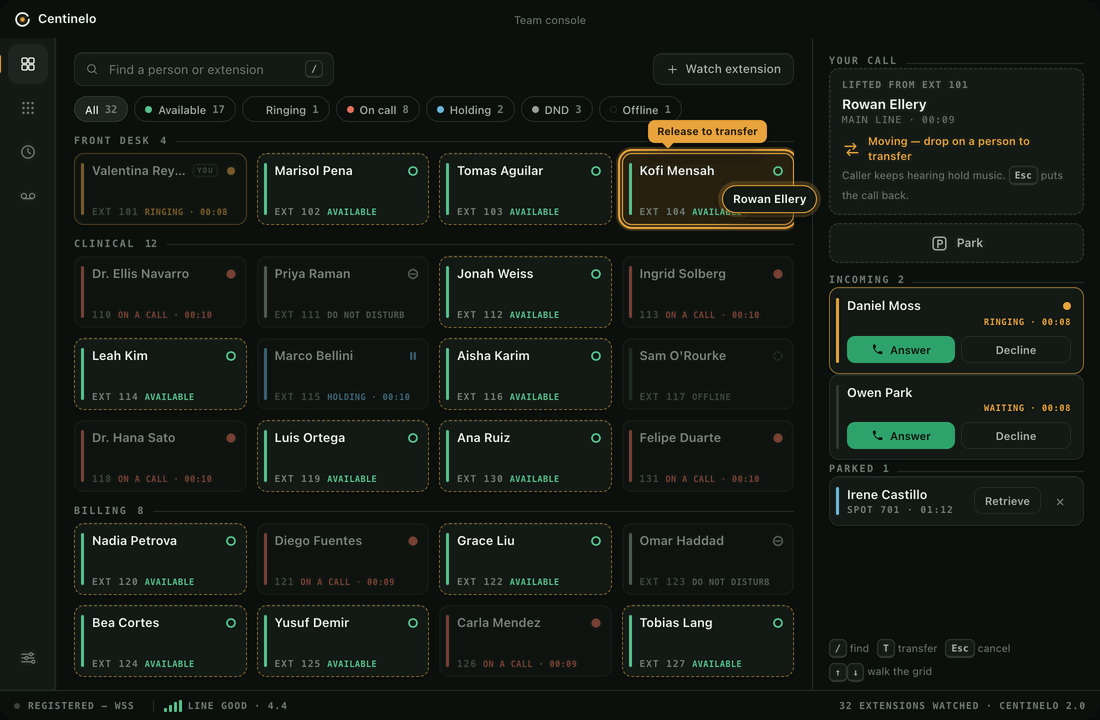Choose the Bea Cortes card
This screenshot has width=1100, height=720.
tap(161, 641)
